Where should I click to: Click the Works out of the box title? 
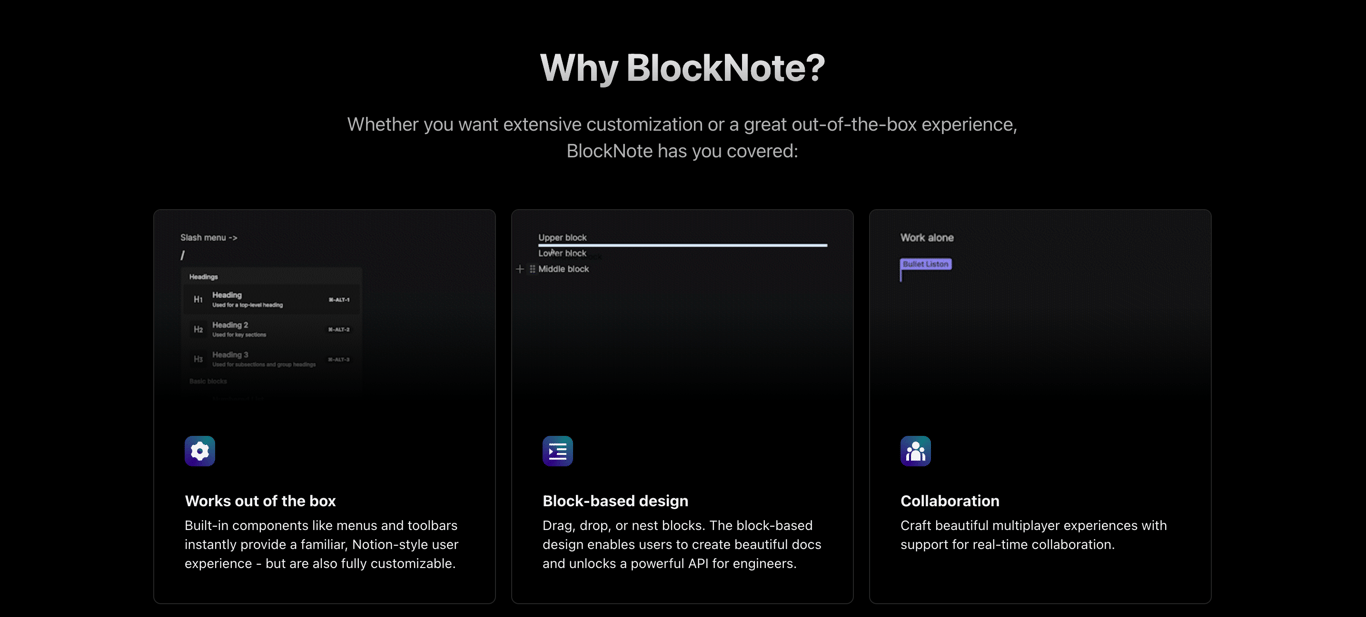tap(260, 501)
